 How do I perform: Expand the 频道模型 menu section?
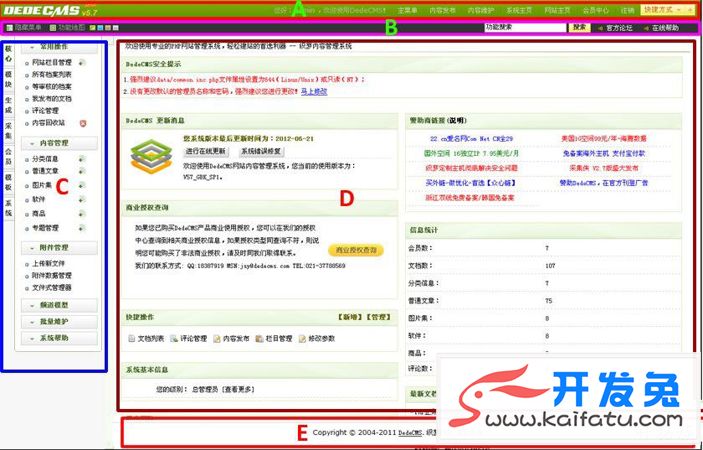59,305
